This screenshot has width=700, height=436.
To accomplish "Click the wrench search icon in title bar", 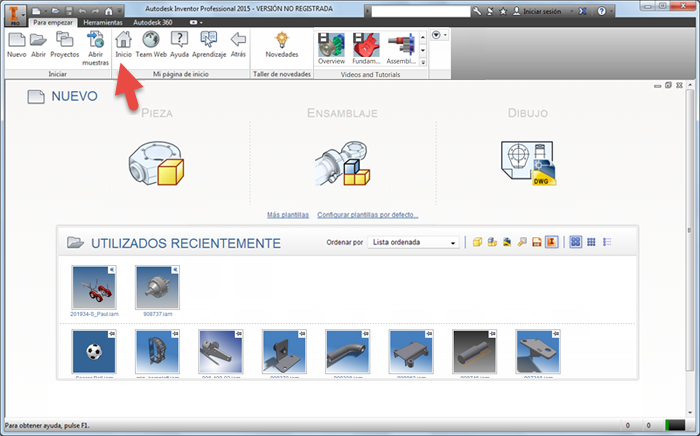I will pyautogui.click(x=477, y=11).
